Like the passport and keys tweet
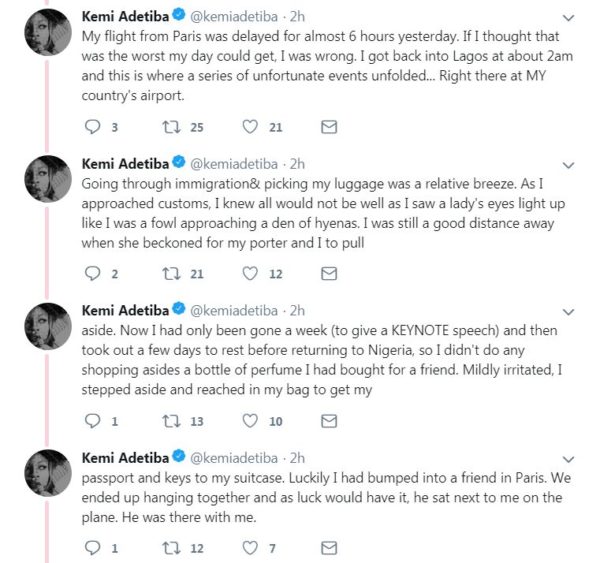 tap(250, 548)
